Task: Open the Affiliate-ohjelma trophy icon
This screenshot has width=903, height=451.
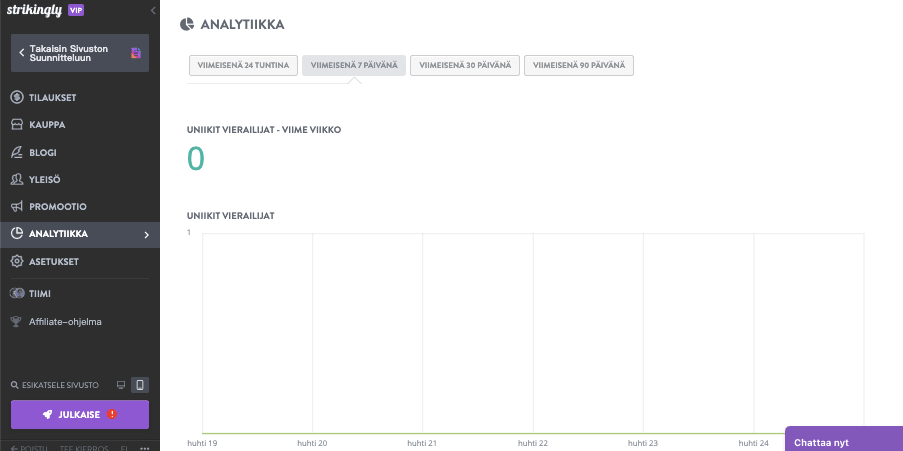Action: click(17, 321)
